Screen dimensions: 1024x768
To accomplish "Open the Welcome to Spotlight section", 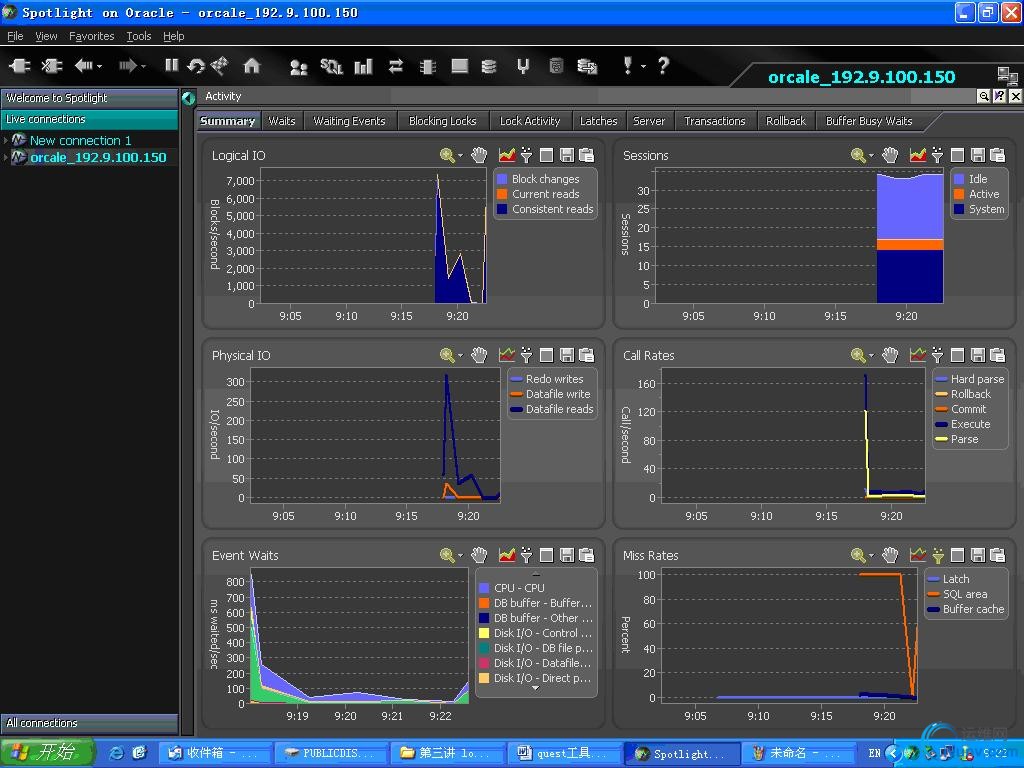I will (89, 98).
